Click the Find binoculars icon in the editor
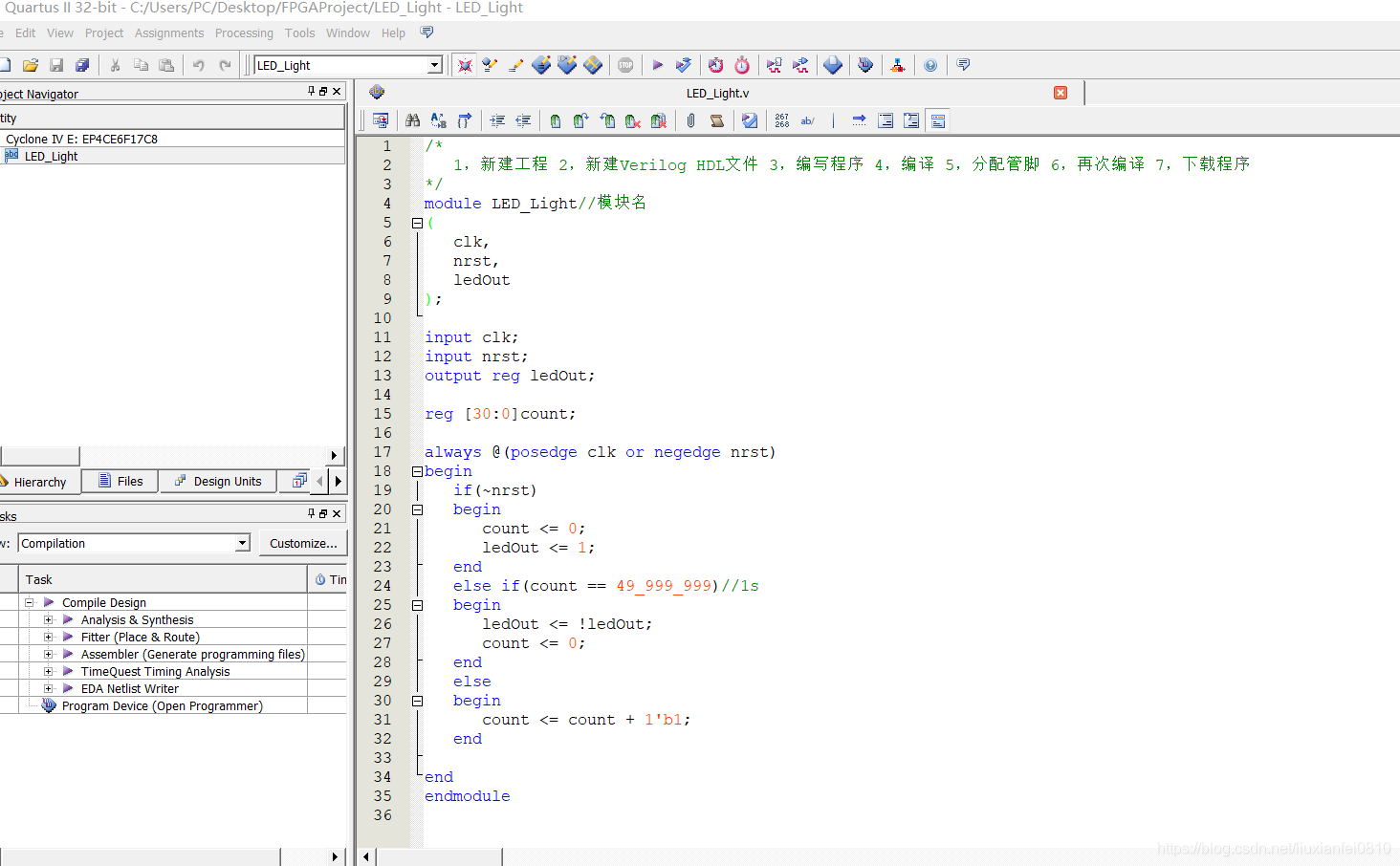This screenshot has height=866, width=1400. pos(412,120)
